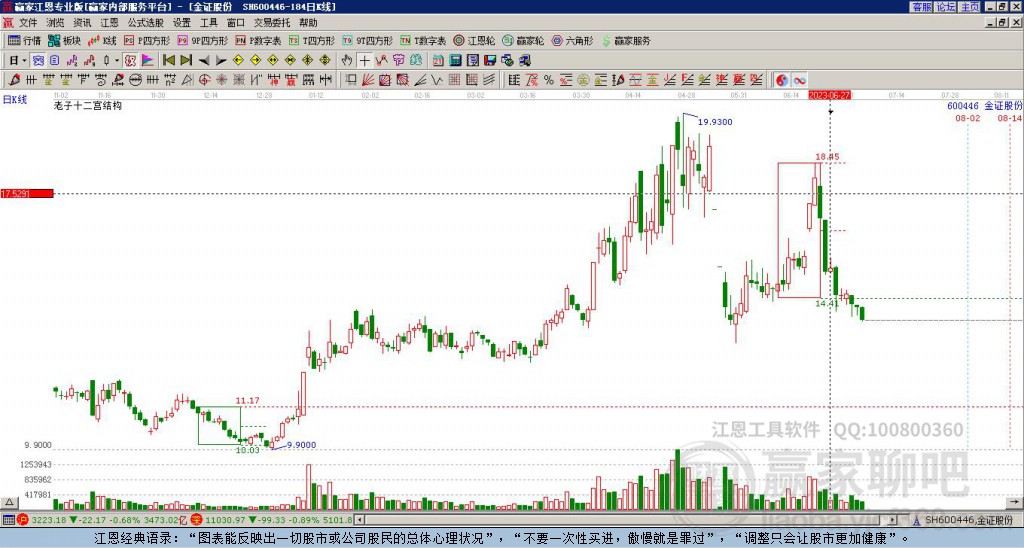The image size is (1024, 548).
Task: Expand the candlestick style dropdown arrow
Action: pos(117,61)
